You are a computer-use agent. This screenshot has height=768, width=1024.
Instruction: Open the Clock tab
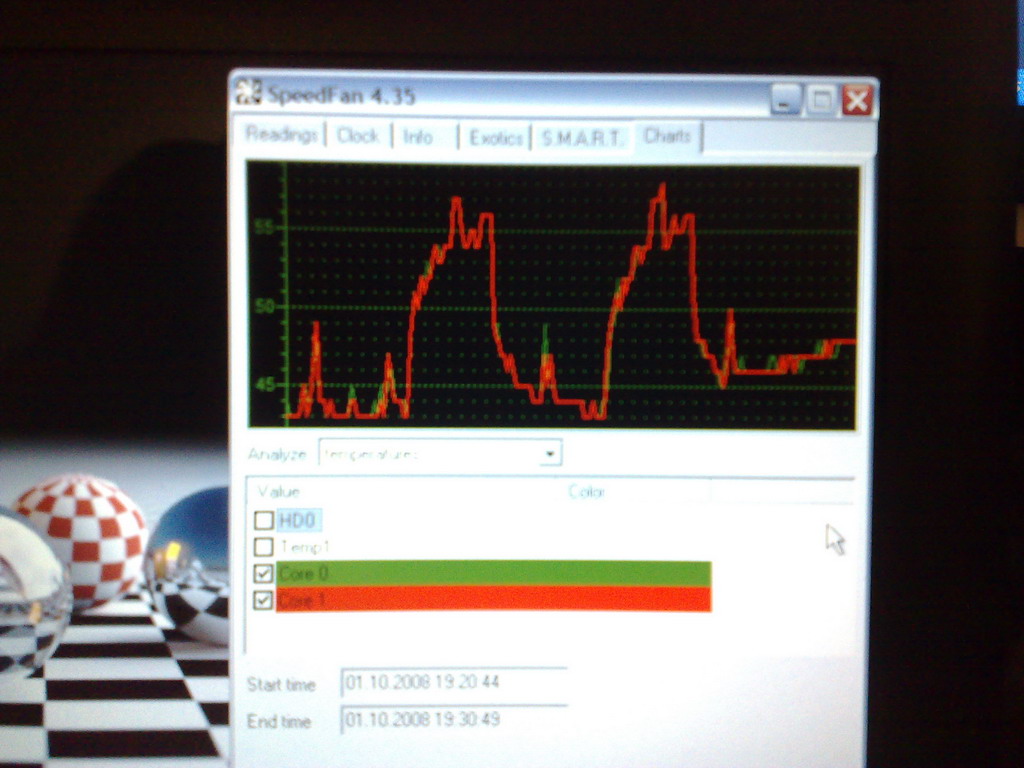tap(358, 136)
